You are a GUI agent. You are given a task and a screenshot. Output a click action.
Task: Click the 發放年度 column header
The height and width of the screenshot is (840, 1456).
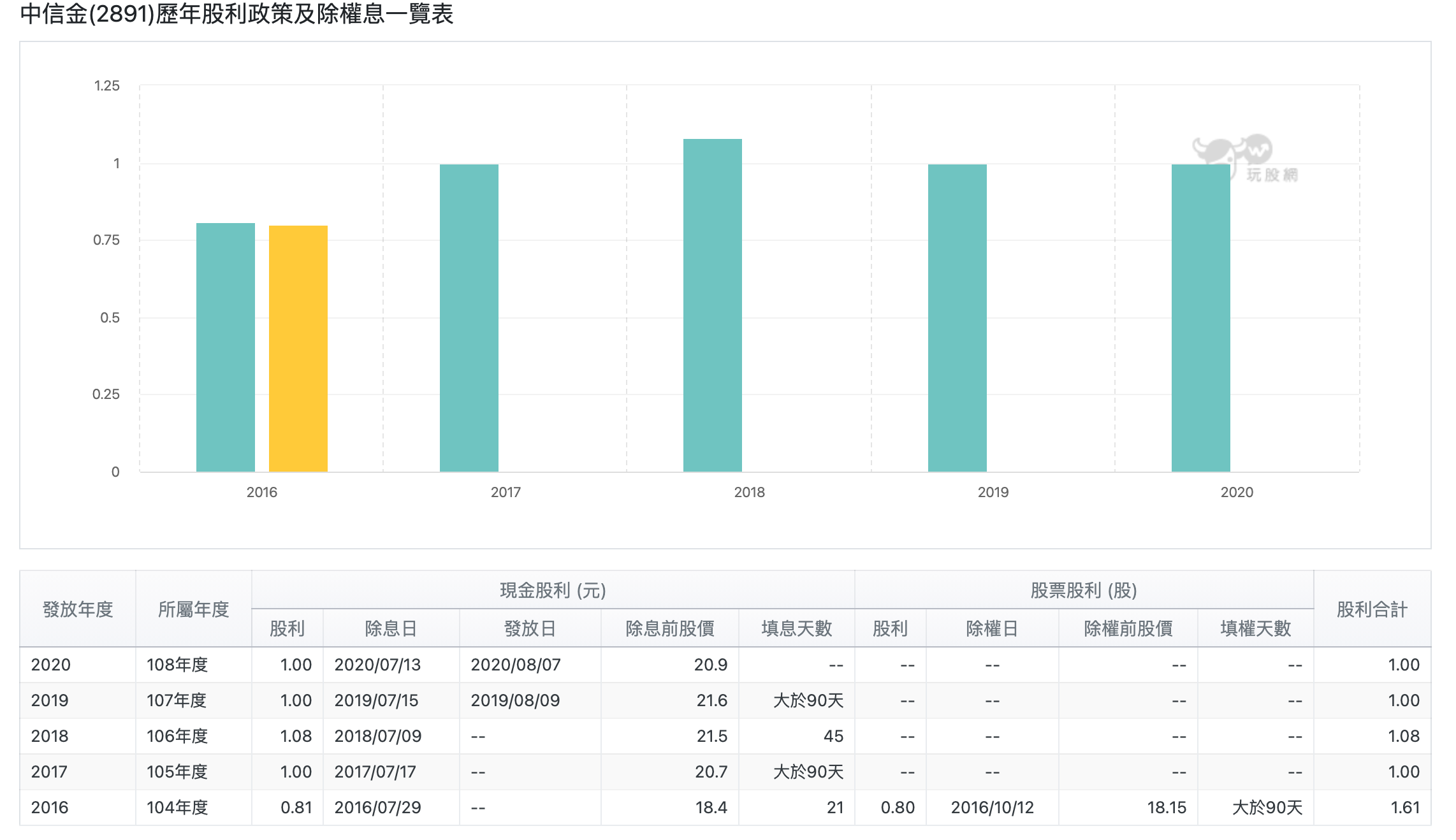[x=78, y=609]
